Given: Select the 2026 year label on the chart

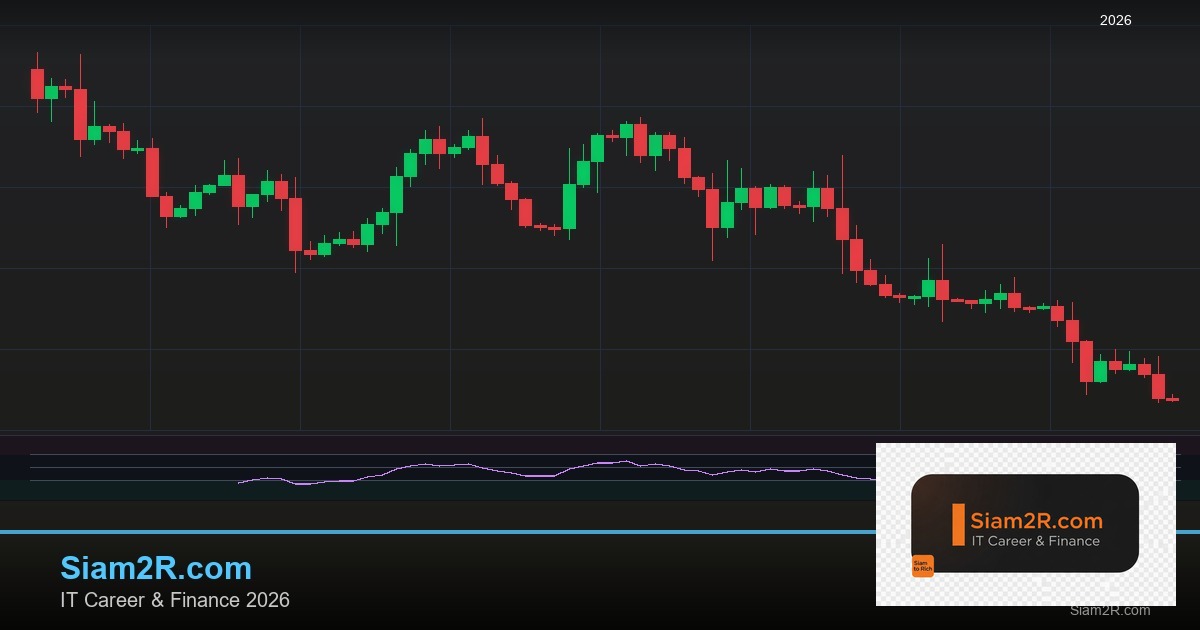Looking at the screenshot, I should pos(1115,20).
